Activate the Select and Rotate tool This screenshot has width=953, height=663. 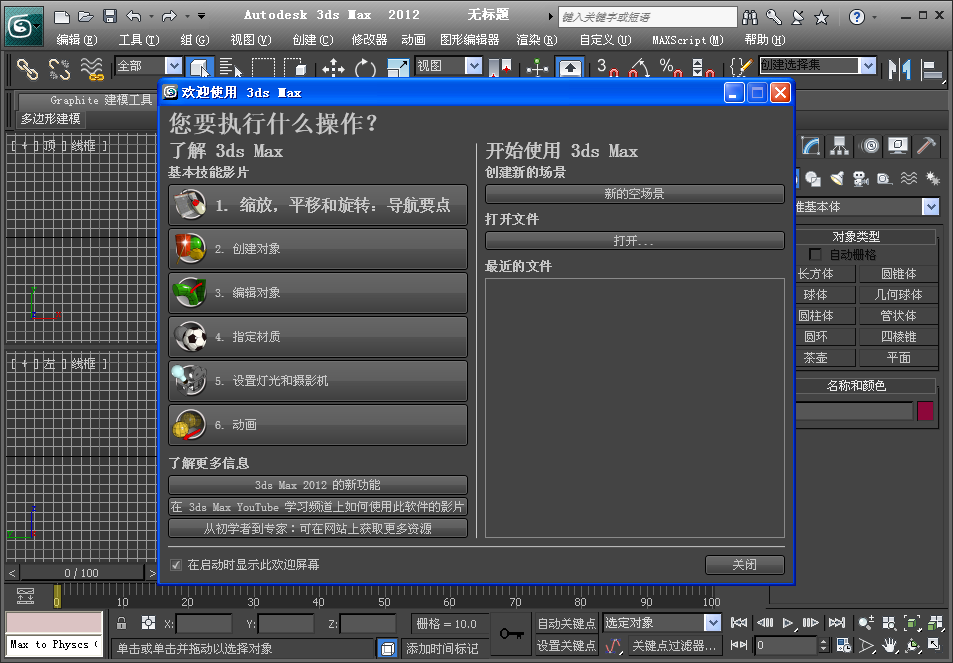pyautogui.click(x=365, y=67)
